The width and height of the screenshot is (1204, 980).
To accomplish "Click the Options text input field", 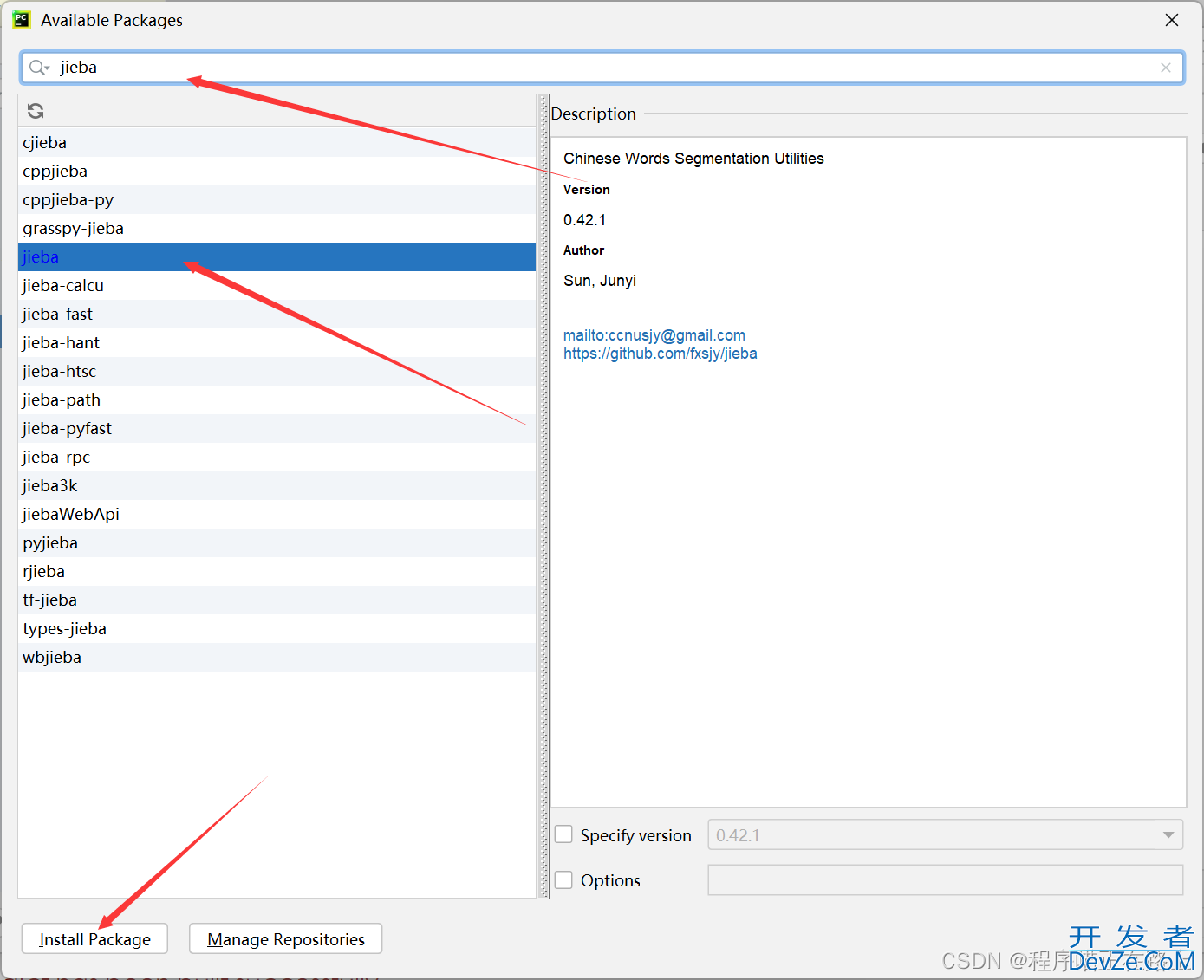I will coord(946,879).
